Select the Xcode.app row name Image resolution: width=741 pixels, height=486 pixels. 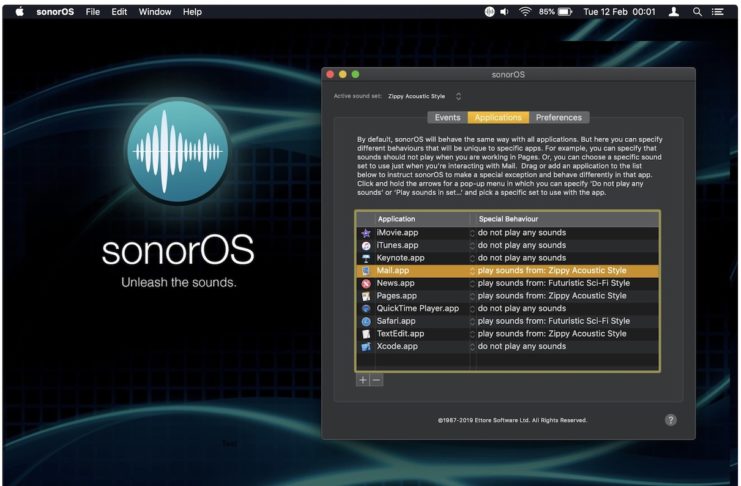[x=397, y=347]
